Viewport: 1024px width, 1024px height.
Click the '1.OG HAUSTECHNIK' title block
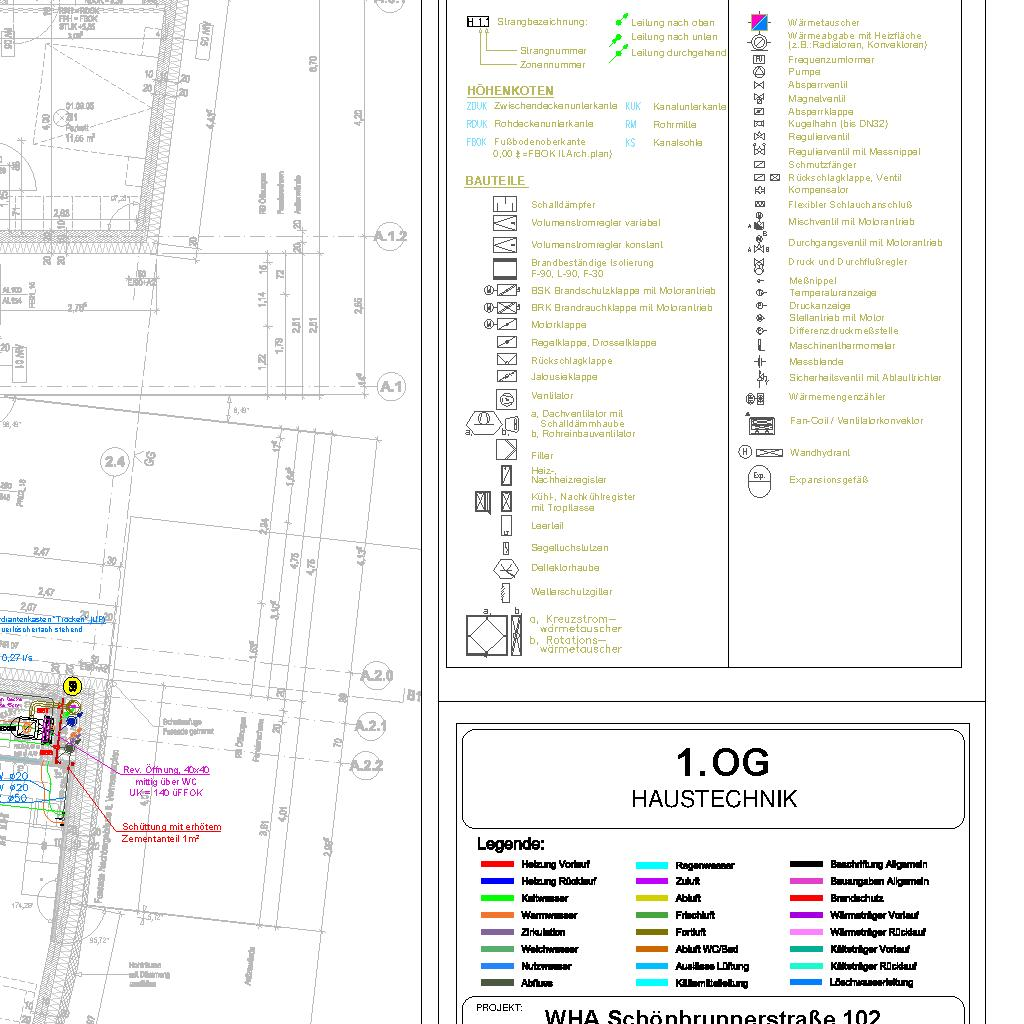click(x=714, y=779)
